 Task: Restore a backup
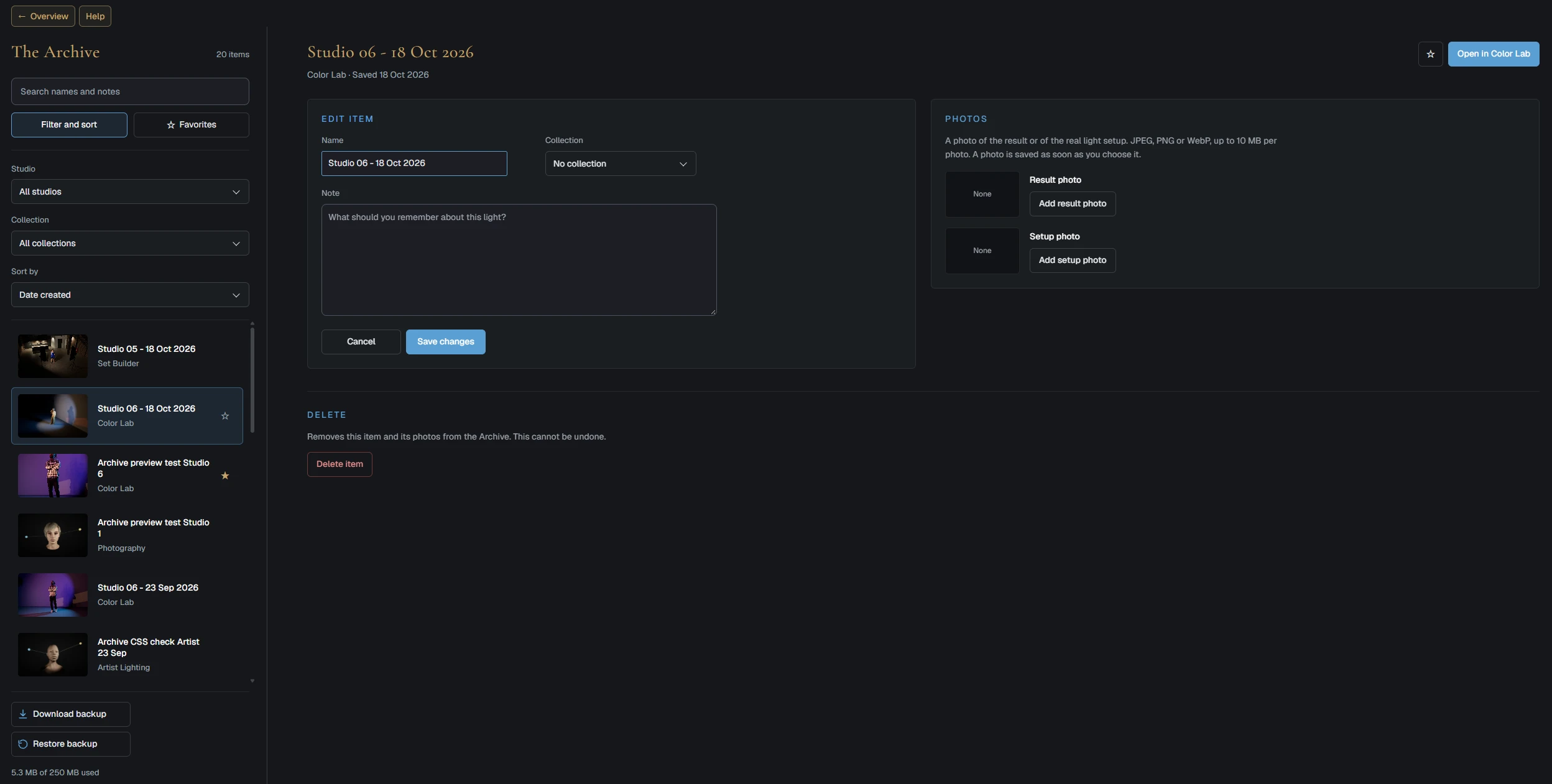click(x=71, y=744)
